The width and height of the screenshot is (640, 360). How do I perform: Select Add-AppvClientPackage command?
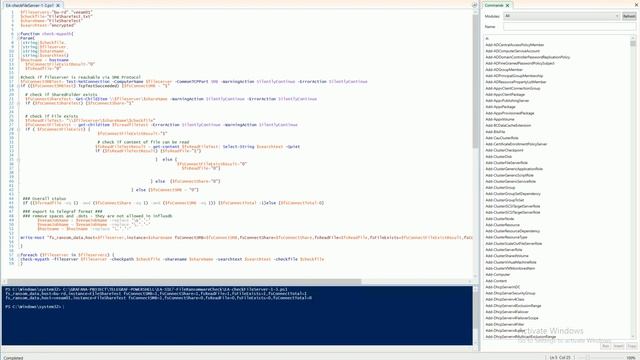click(x=505, y=94)
